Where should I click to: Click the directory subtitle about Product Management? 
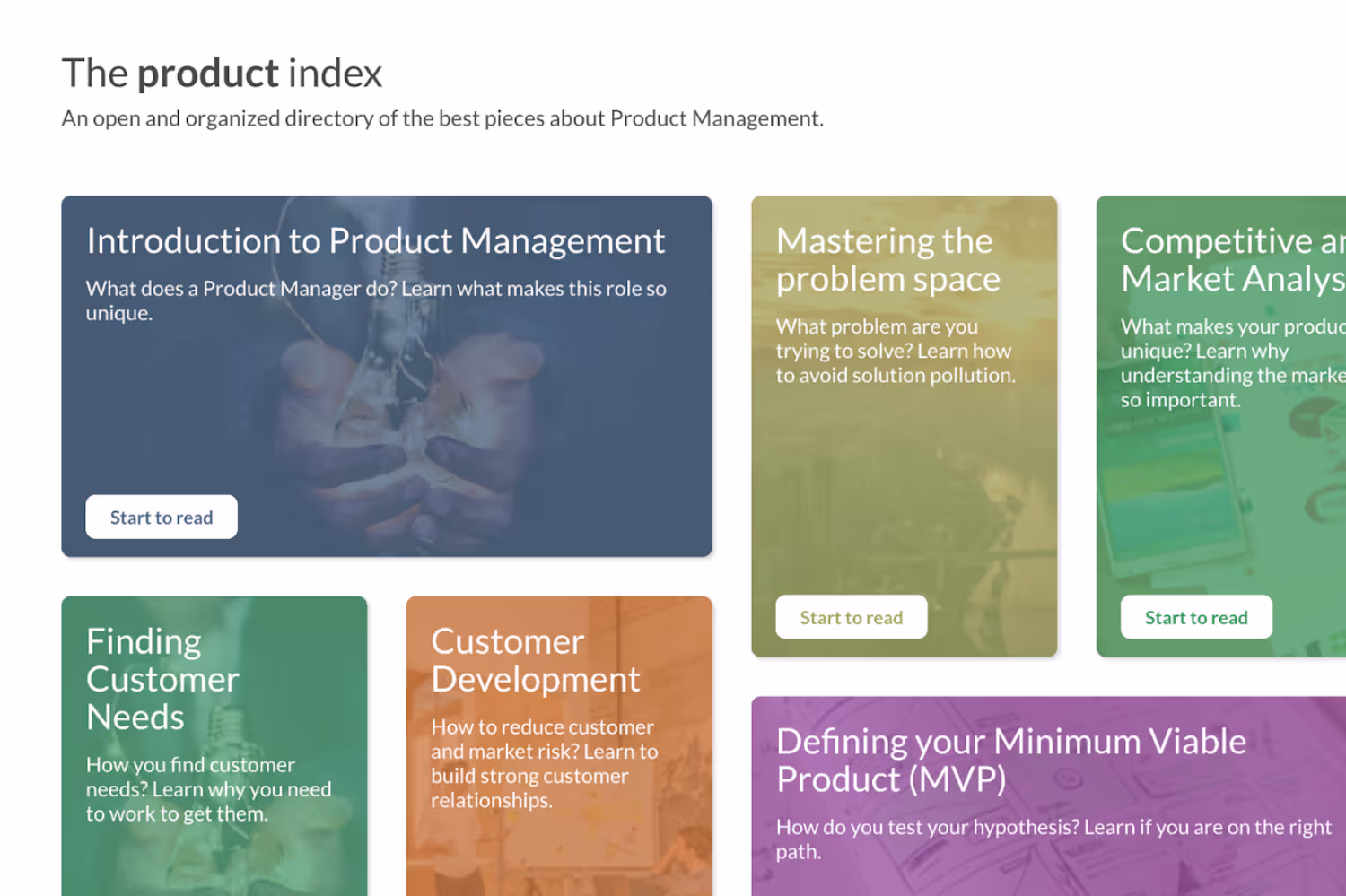point(442,118)
